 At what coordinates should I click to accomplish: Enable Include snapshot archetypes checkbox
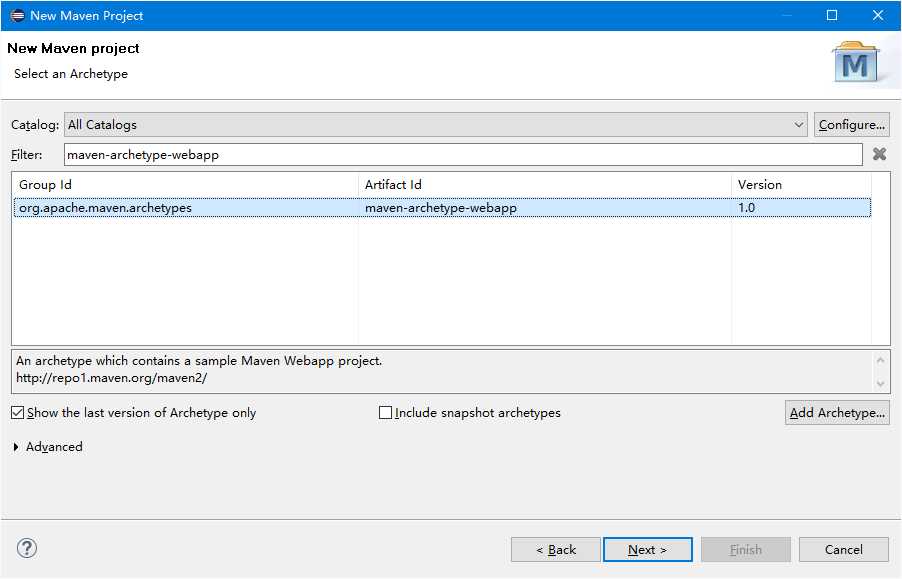pyautogui.click(x=385, y=413)
